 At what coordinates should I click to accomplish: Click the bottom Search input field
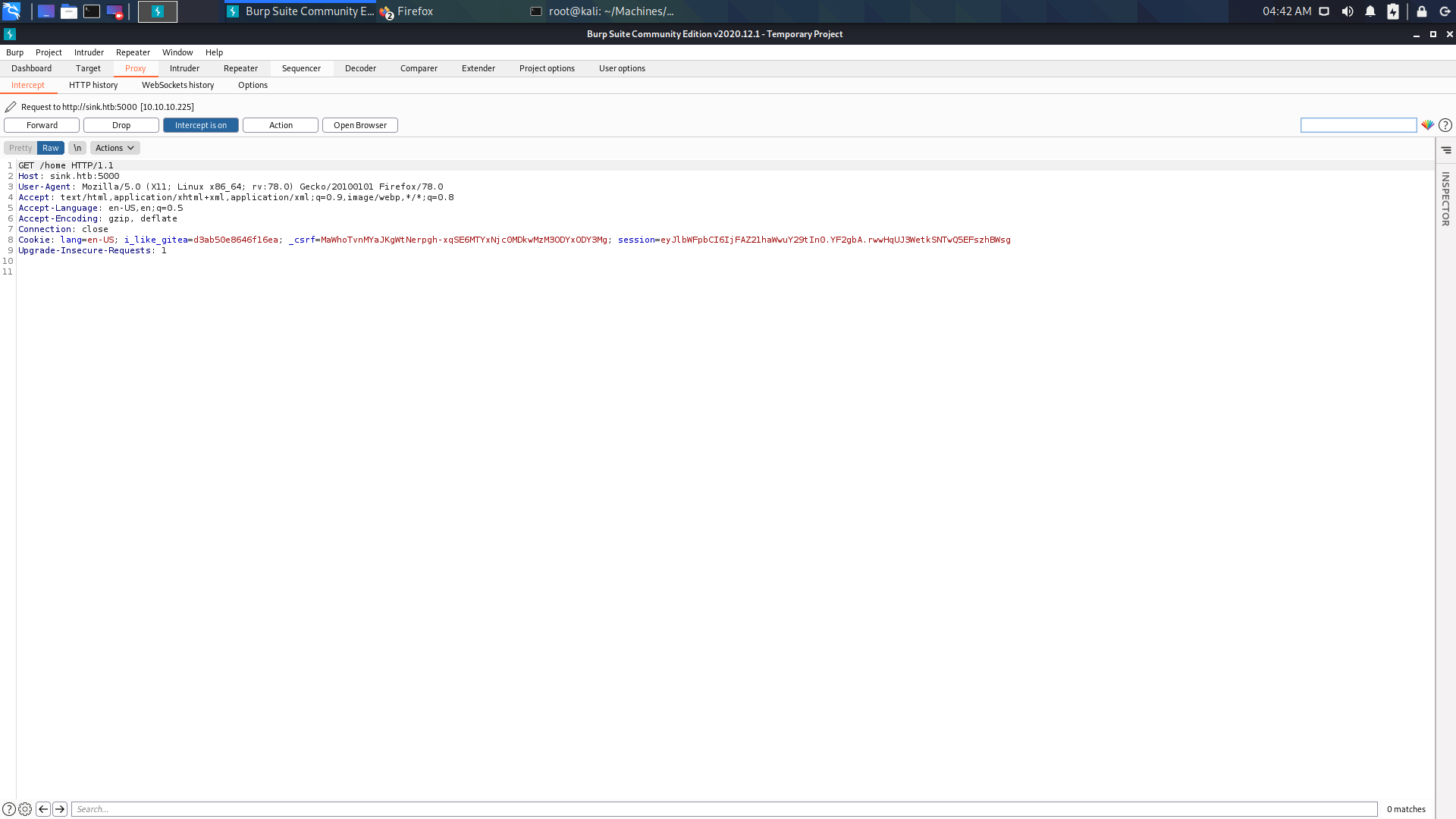pyautogui.click(x=724, y=809)
